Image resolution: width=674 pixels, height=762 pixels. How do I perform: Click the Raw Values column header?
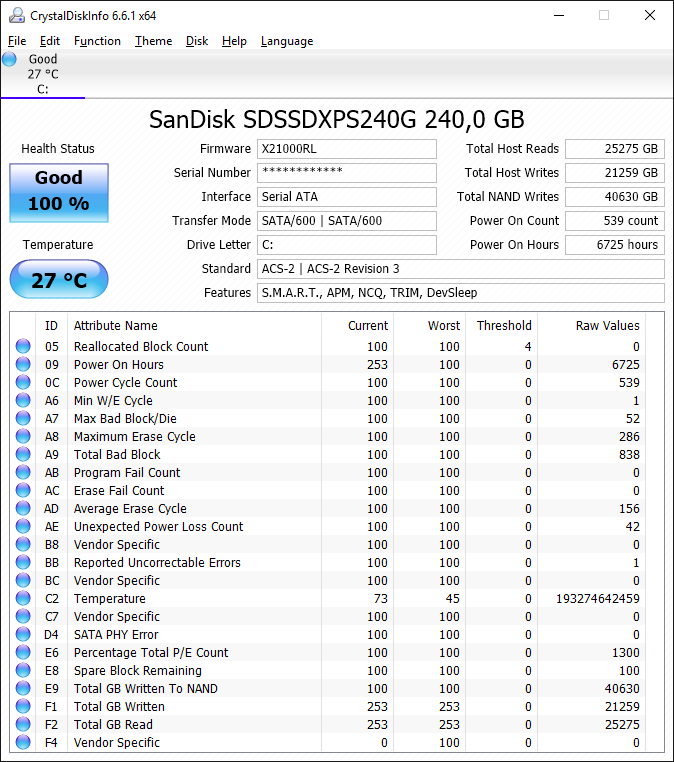[x=591, y=326]
